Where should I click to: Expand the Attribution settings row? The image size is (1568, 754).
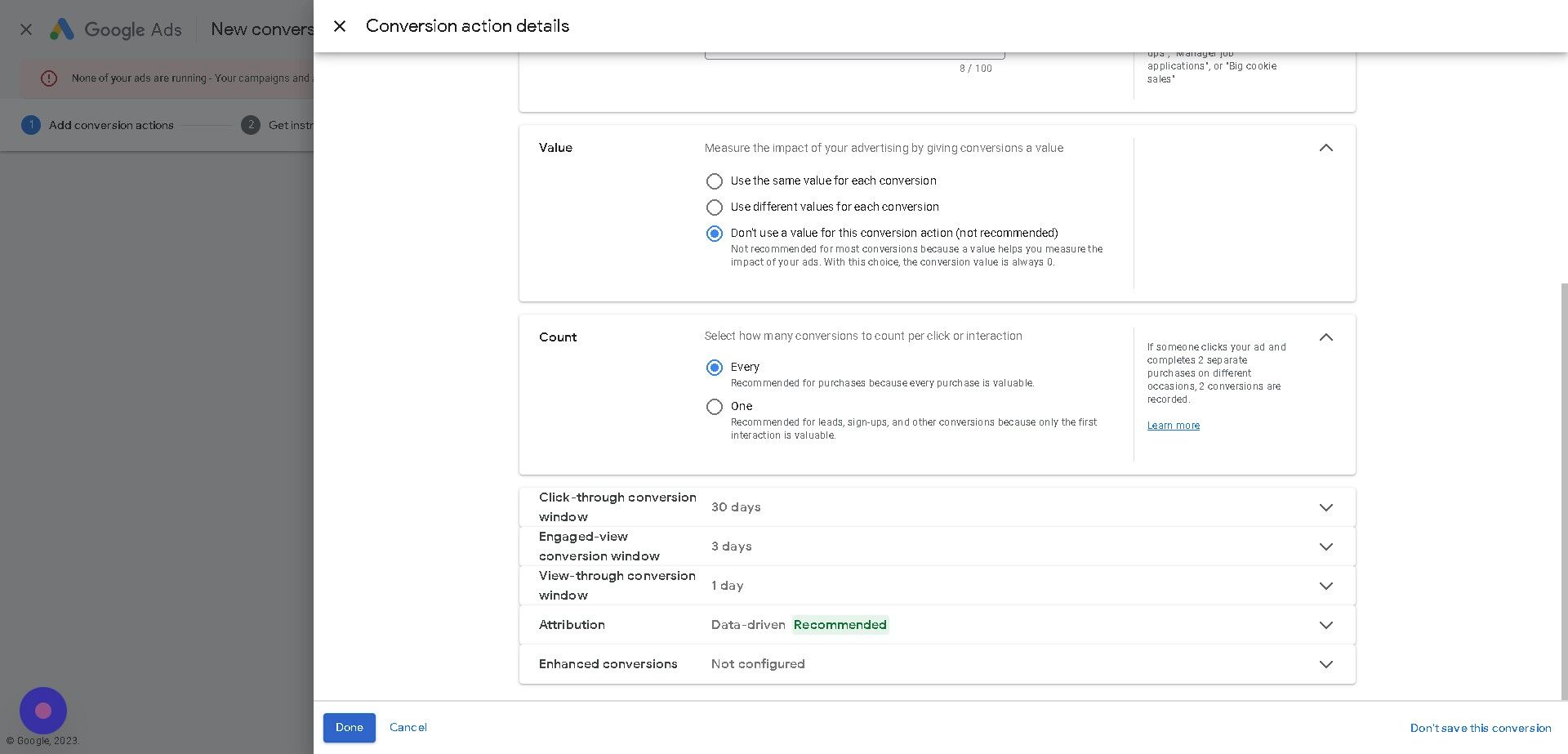1325,625
